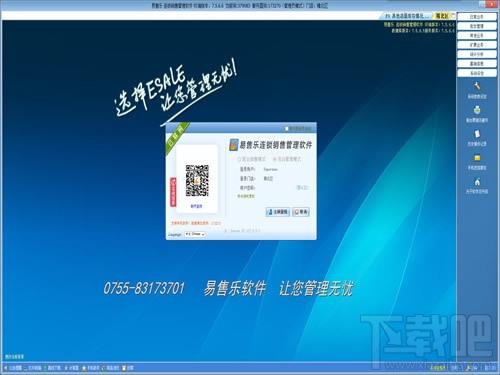
Task: Open the 扩展业务 sidebar menu
Action: coord(477,45)
